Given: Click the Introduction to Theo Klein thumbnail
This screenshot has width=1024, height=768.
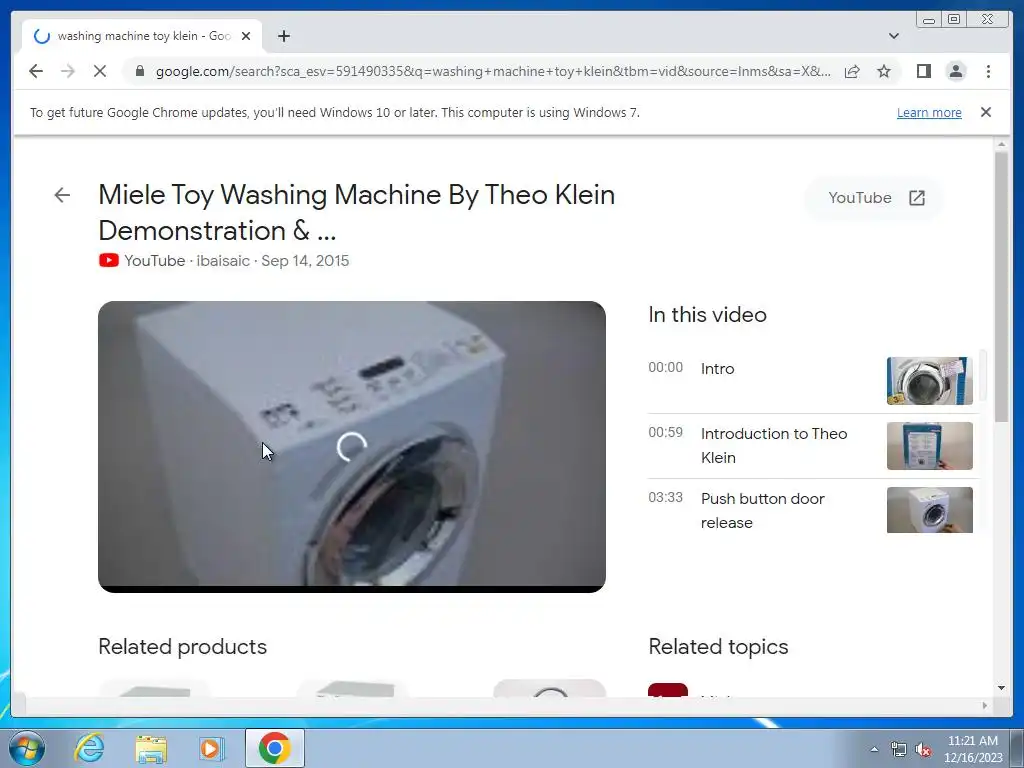Looking at the screenshot, I should click(x=929, y=446).
